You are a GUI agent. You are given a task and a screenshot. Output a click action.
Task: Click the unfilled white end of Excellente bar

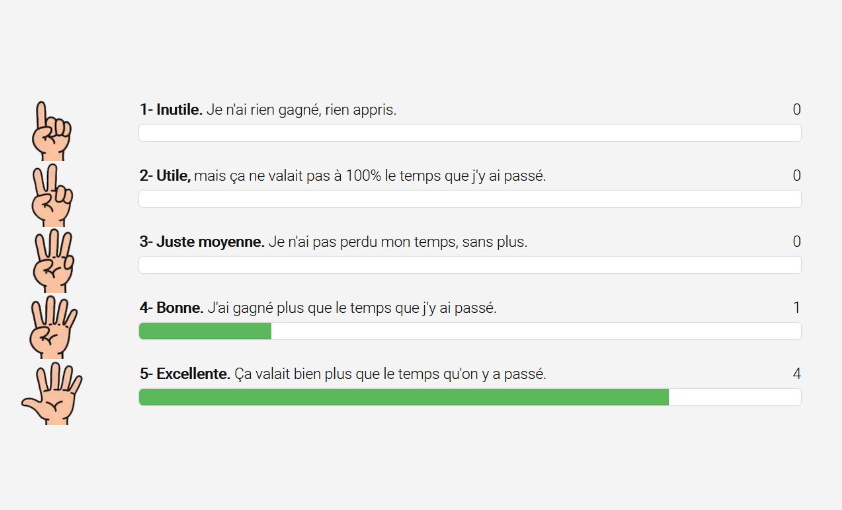click(x=735, y=397)
